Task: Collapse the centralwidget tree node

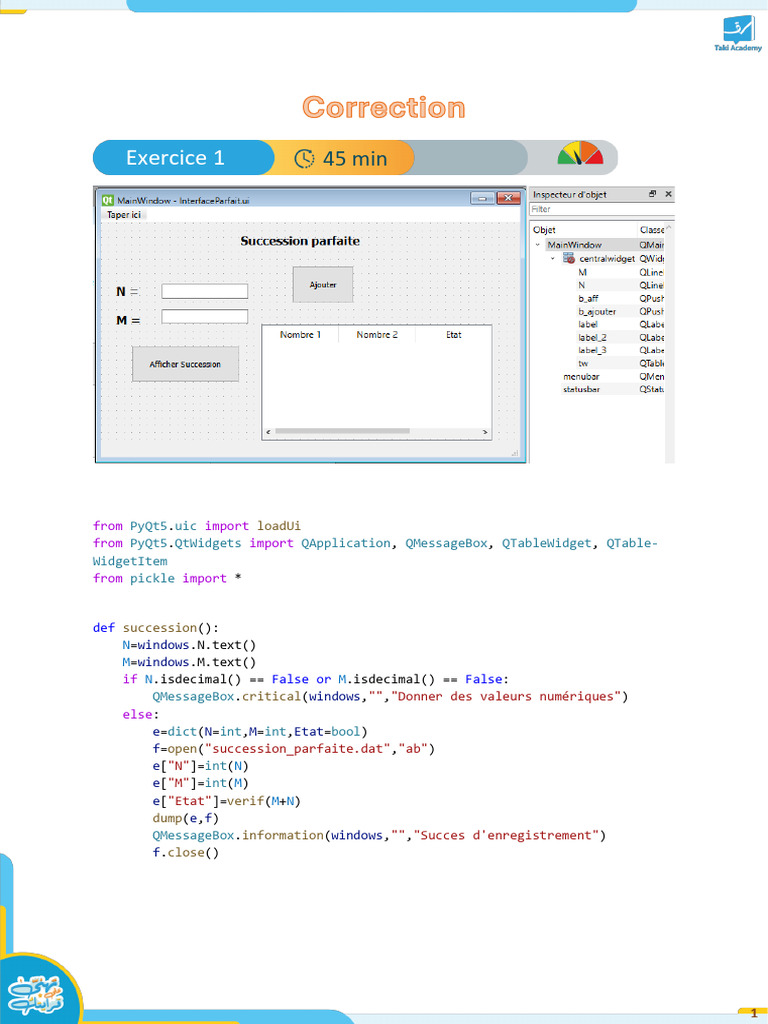Action: click(x=551, y=258)
